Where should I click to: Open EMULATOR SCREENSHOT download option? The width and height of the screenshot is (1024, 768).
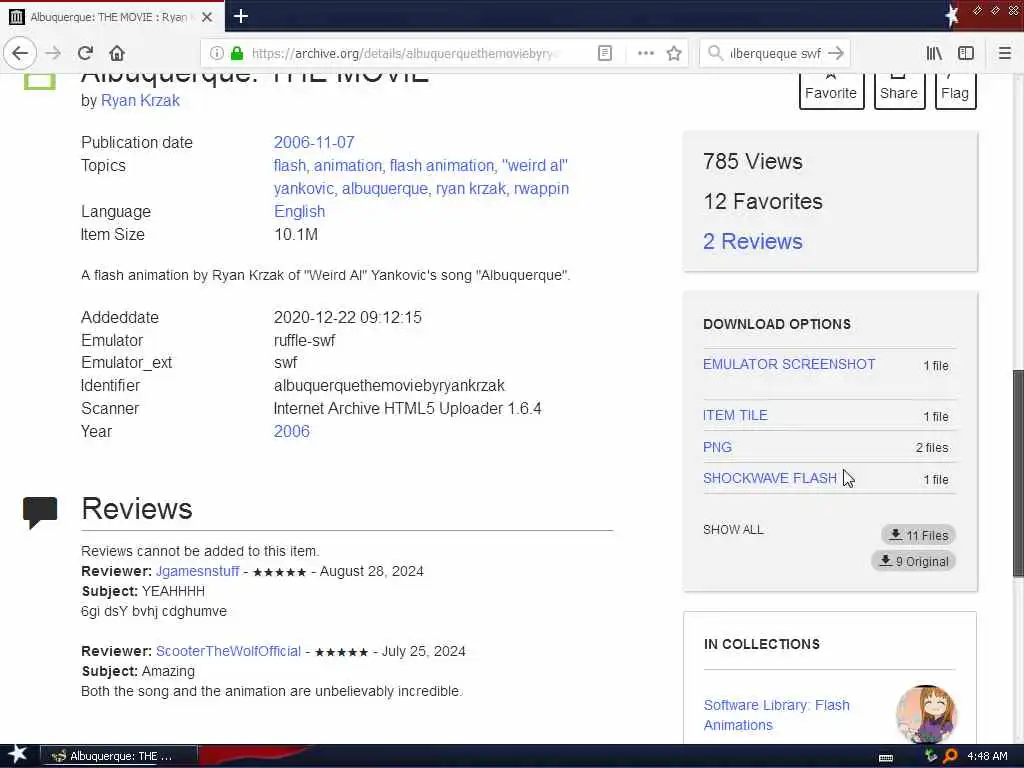[789, 364]
